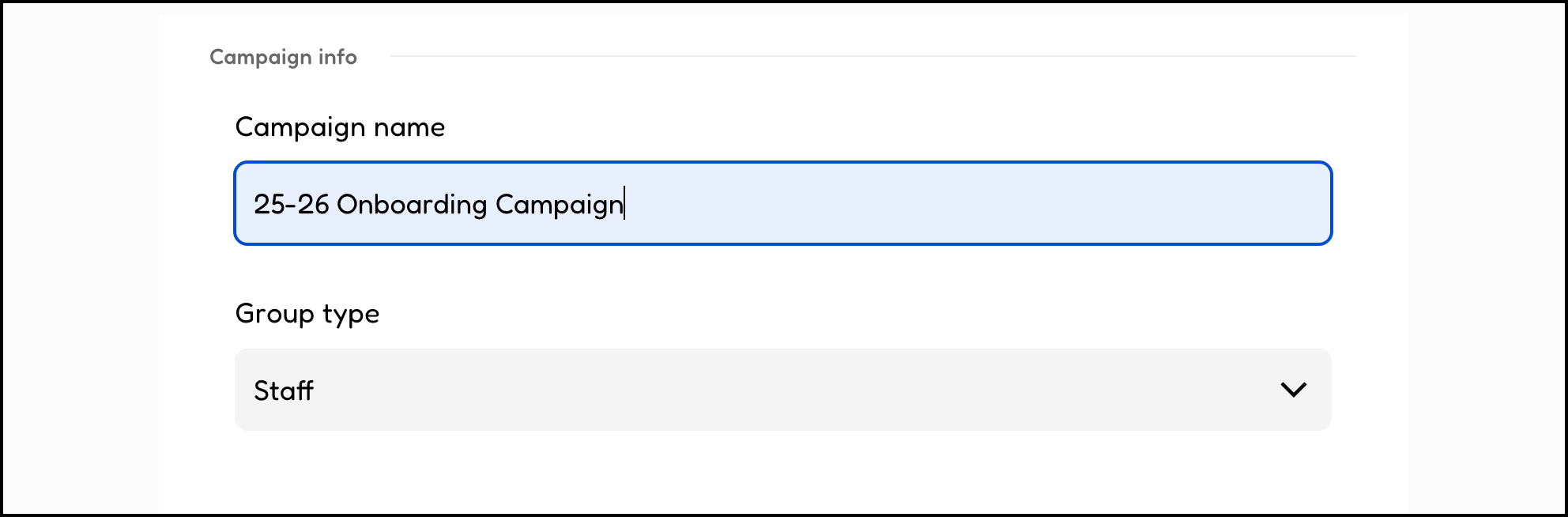Click "25-26" in the campaign name field
This screenshot has height=517, width=1568.
(x=291, y=204)
